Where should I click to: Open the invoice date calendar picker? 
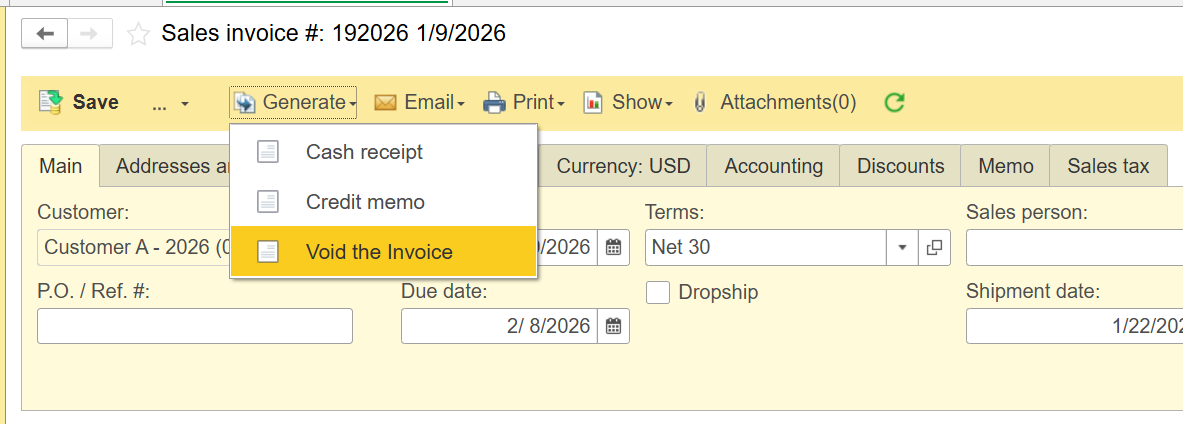(x=614, y=247)
